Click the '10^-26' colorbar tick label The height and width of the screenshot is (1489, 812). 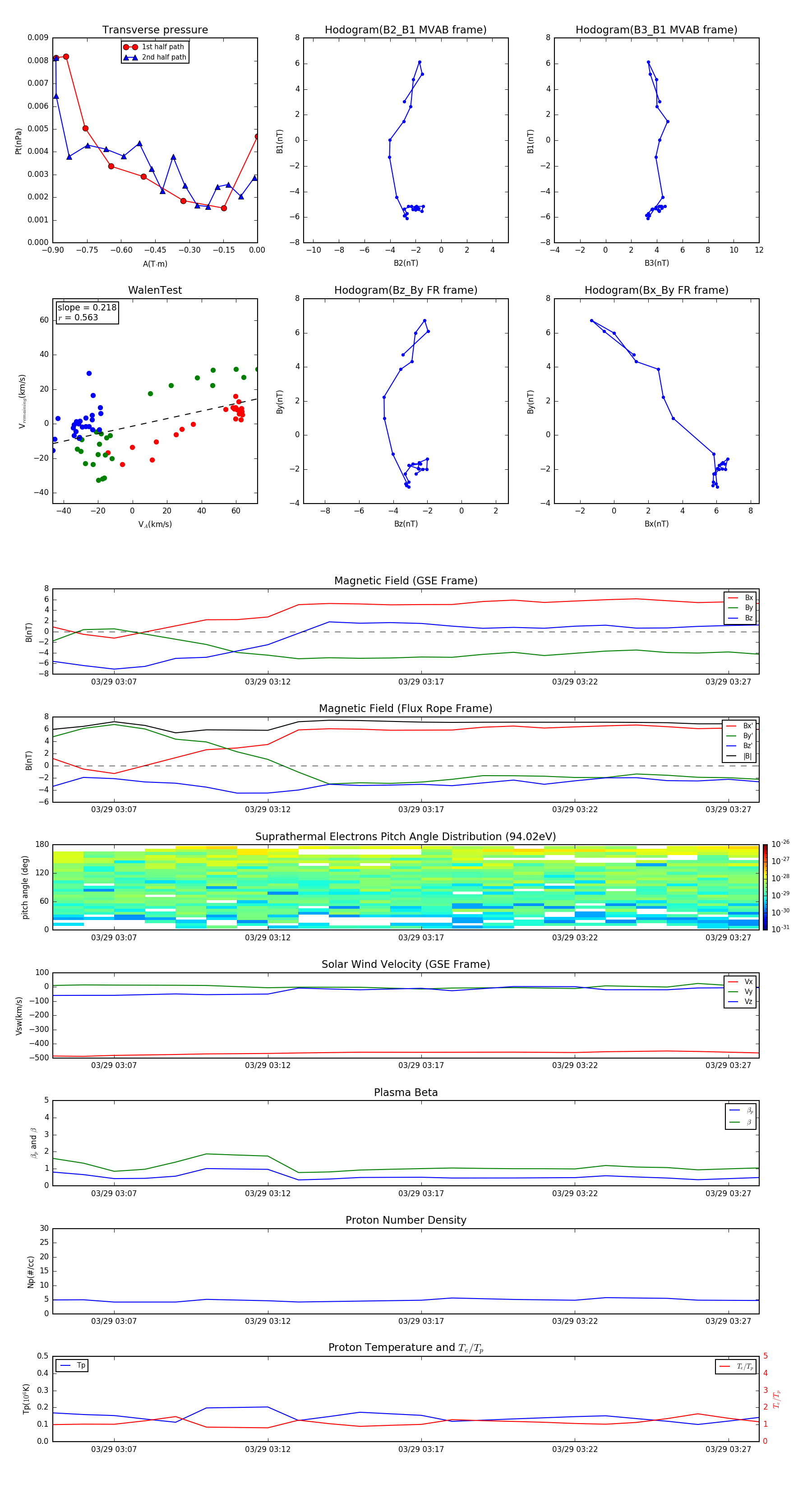[780, 844]
